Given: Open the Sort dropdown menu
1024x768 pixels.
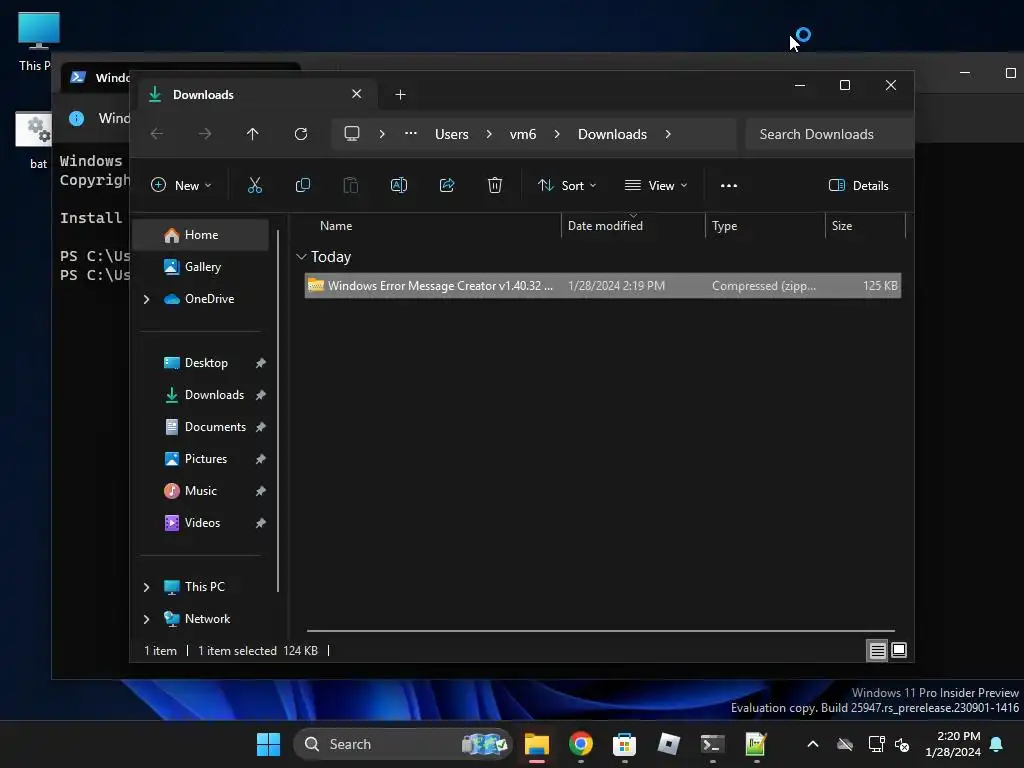Looking at the screenshot, I should pos(567,185).
